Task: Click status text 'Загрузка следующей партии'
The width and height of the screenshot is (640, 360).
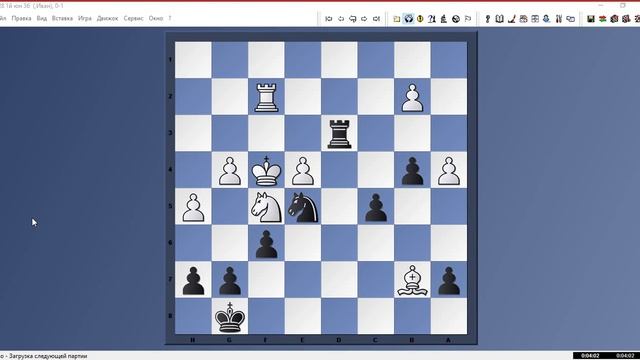Action: 48,356
